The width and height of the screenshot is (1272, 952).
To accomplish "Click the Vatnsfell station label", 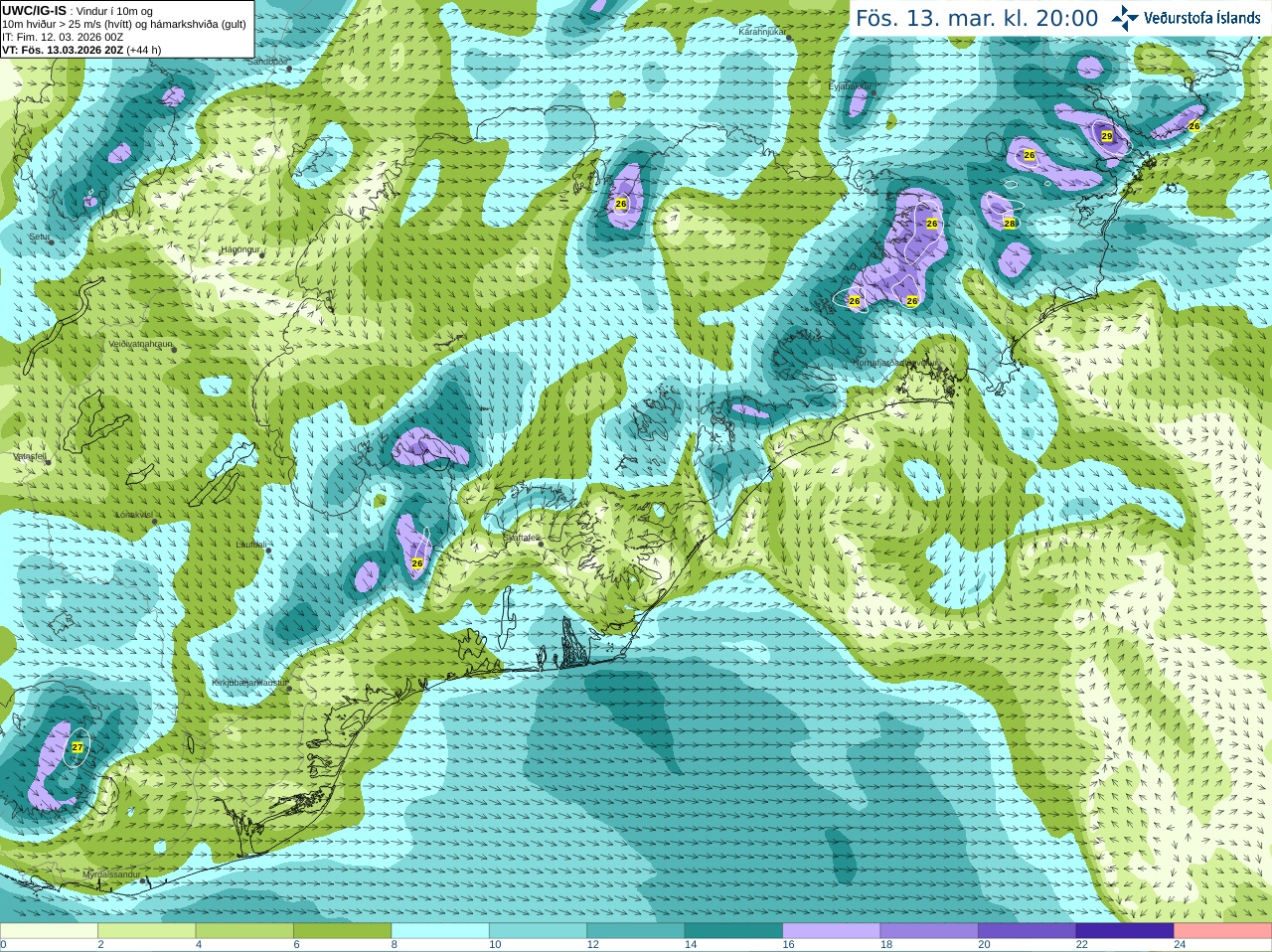I will [x=30, y=457].
